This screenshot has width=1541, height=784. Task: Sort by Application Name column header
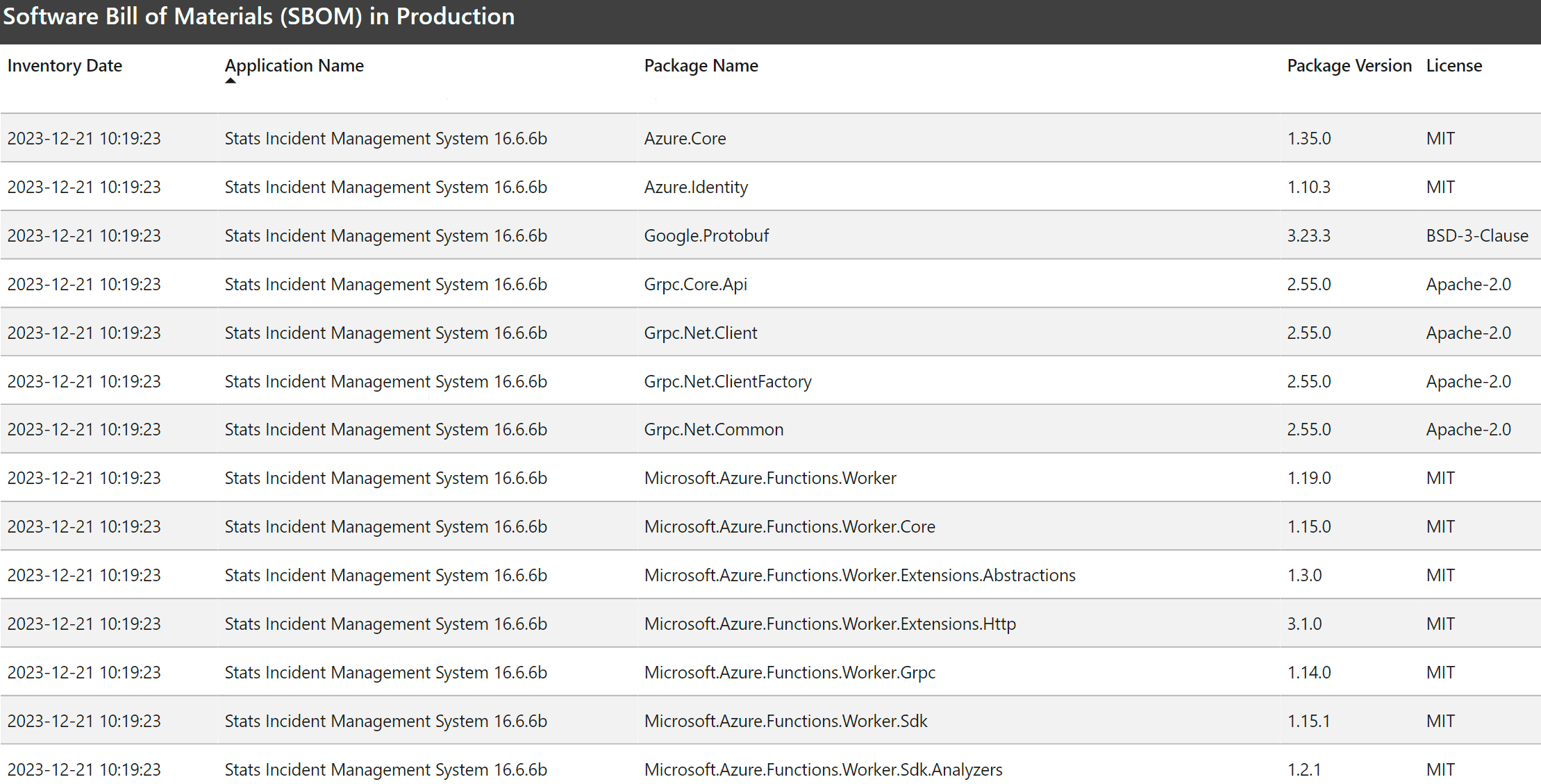pyautogui.click(x=294, y=65)
